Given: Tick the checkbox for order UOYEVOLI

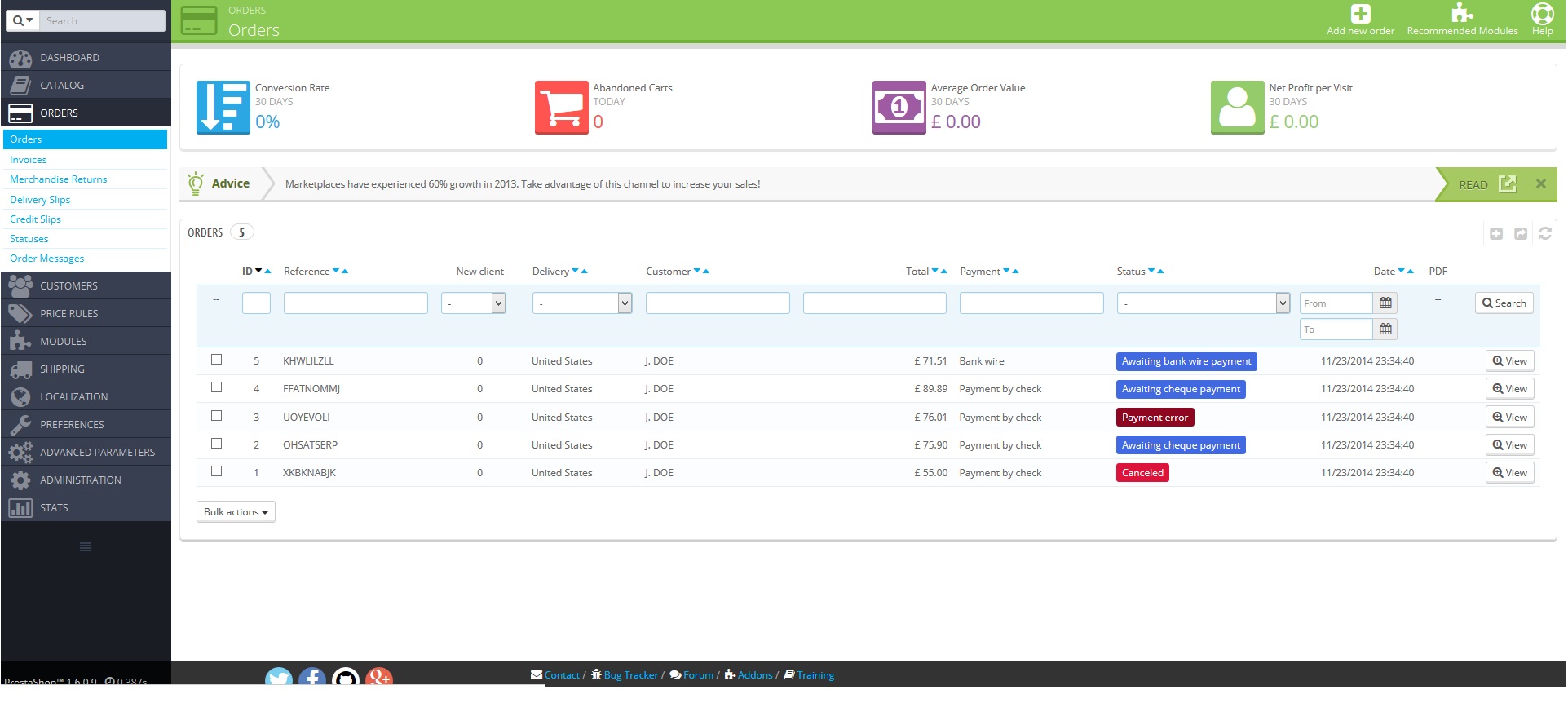Looking at the screenshot, I should [x=217, y=416].
